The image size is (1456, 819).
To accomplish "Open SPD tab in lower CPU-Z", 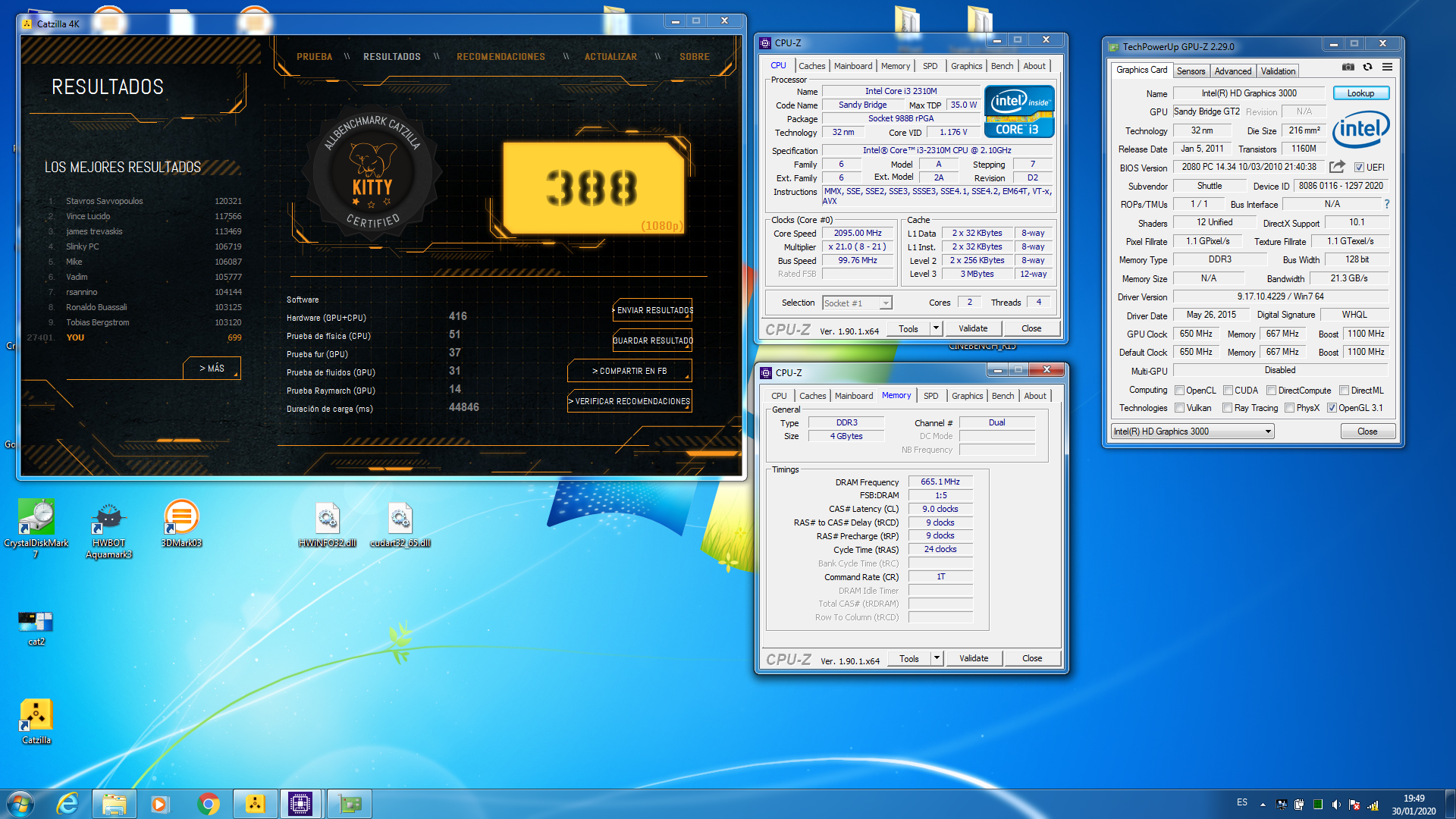I will [930, 396].
